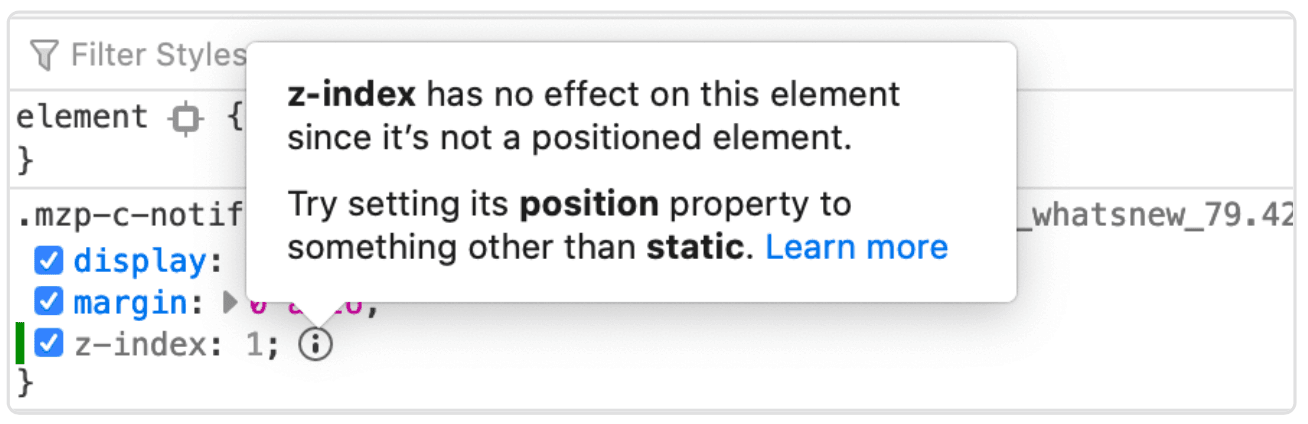Screen dimensions: 1308x424
Task: Uncheck the display property checkbox
Action: (49, 262)
